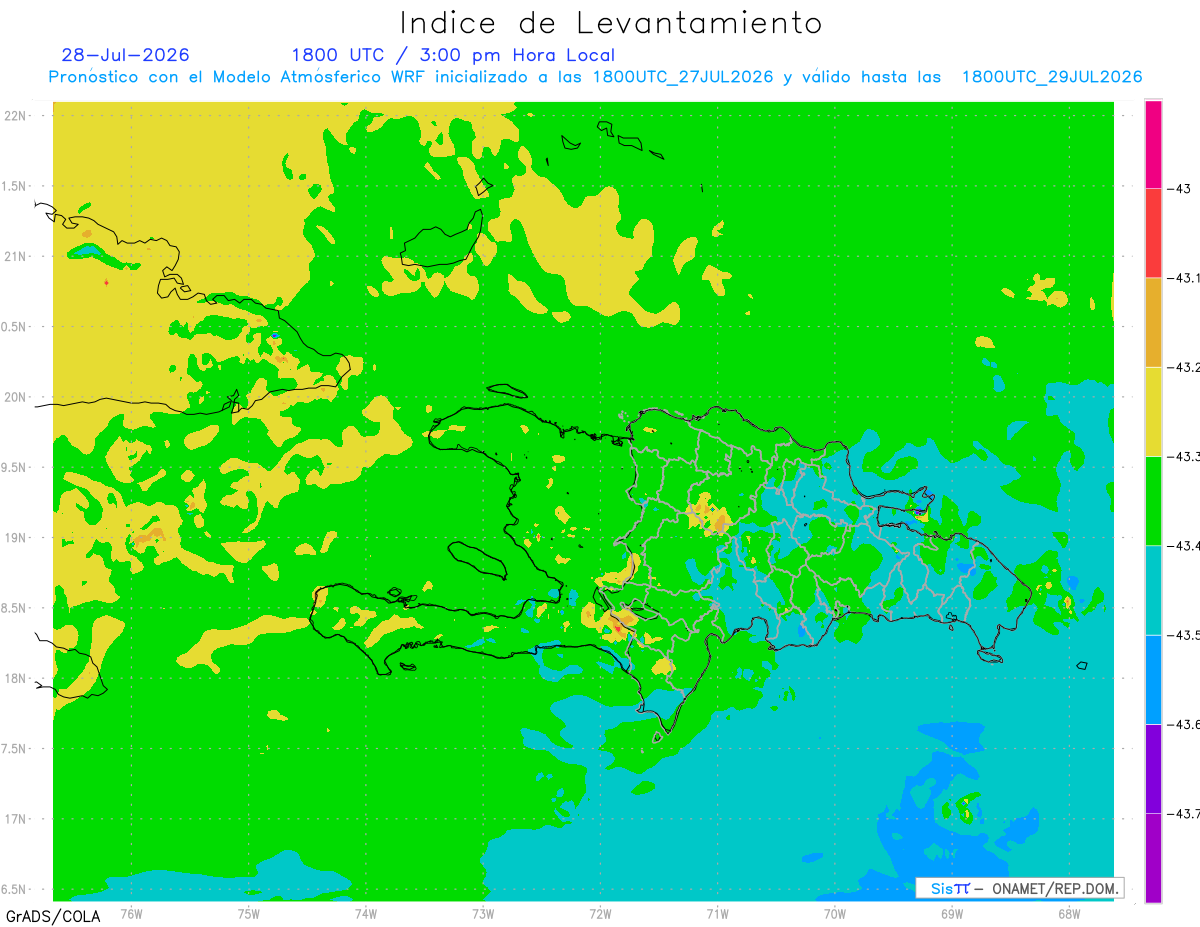Click the orange legend swatch above -43.2
The width and height of the screenshot is (1200, 927).
pos(1153,322)
